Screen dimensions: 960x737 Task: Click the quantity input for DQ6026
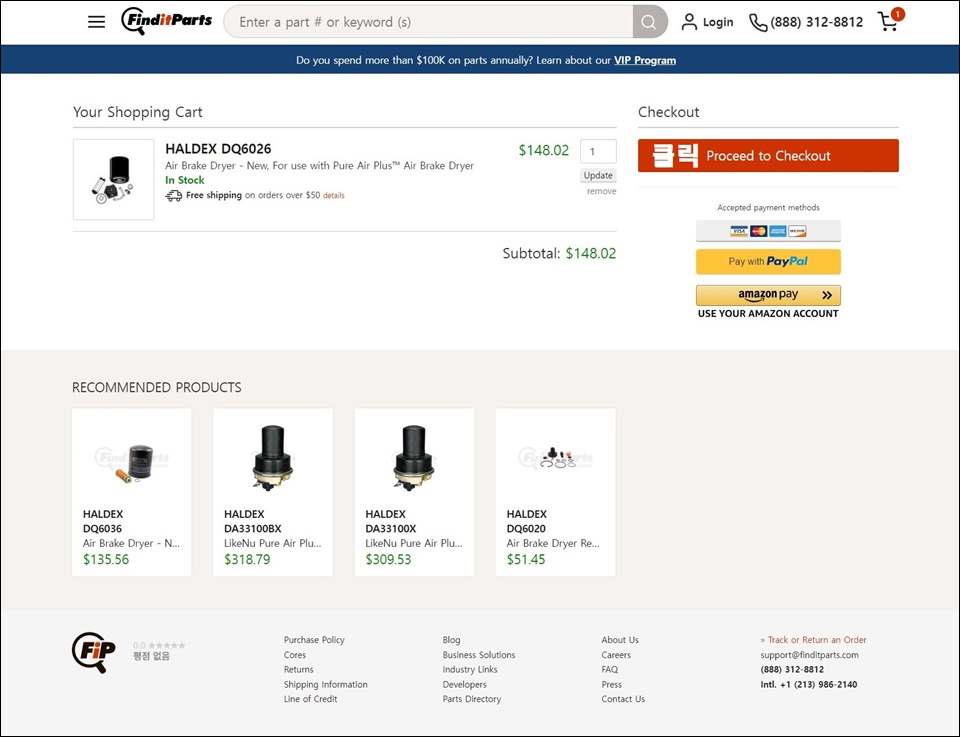click(598, 151)
